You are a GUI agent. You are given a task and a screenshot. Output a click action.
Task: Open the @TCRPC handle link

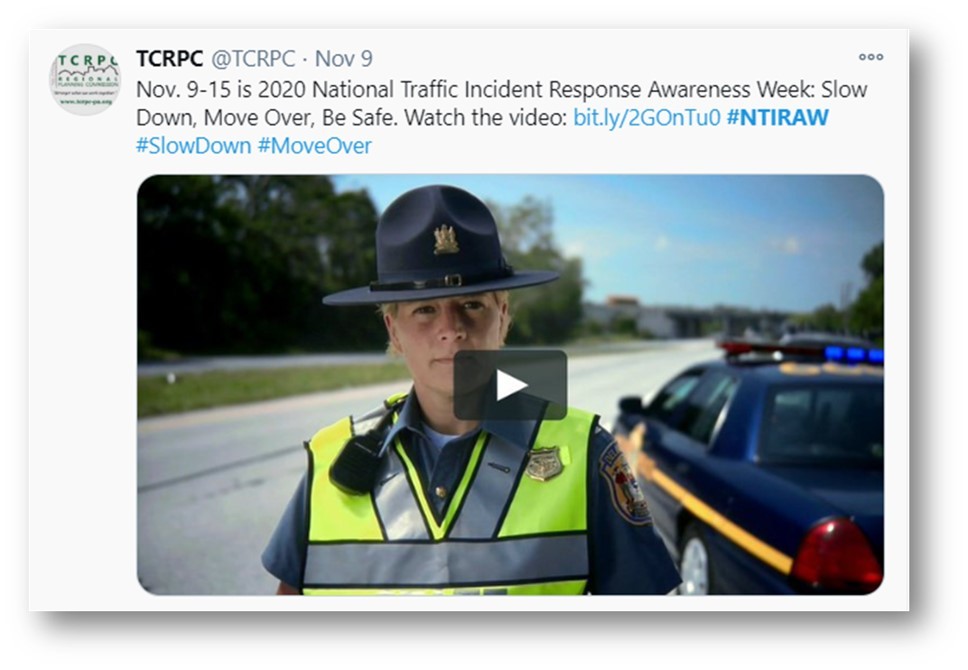[253, 59]
